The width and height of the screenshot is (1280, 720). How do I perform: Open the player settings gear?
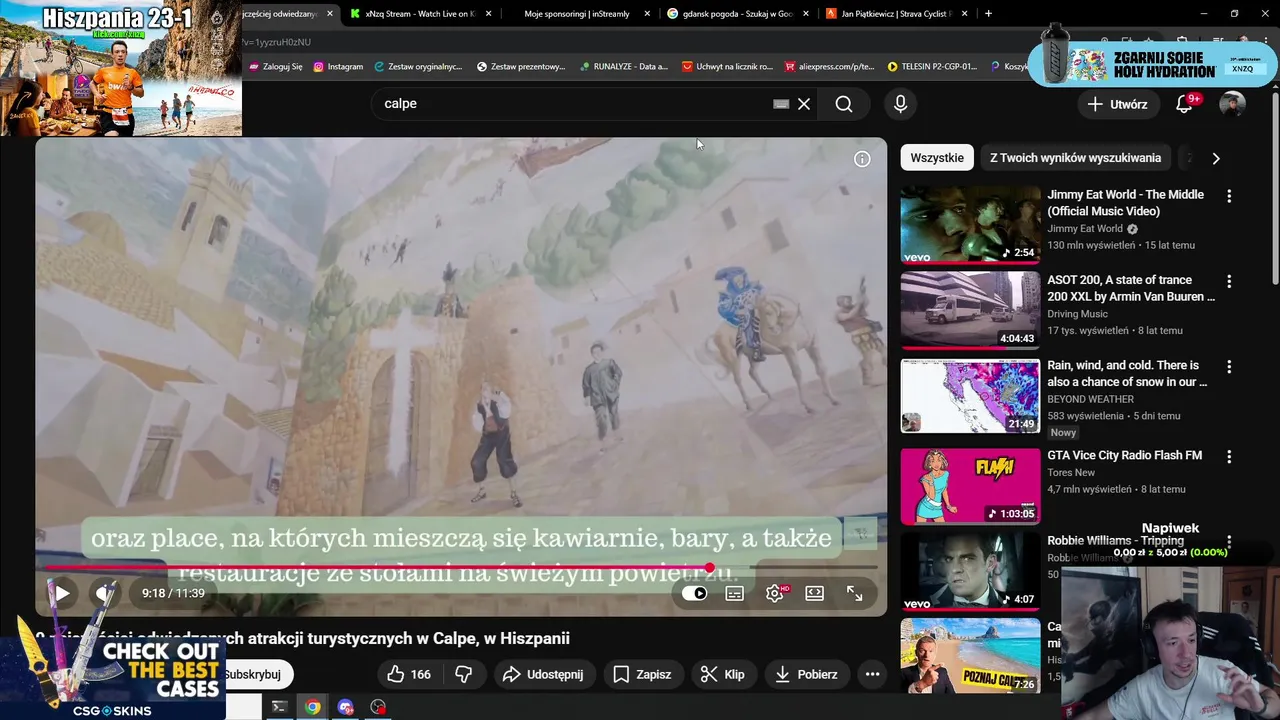pyautogui.click(x=775, y=593)
